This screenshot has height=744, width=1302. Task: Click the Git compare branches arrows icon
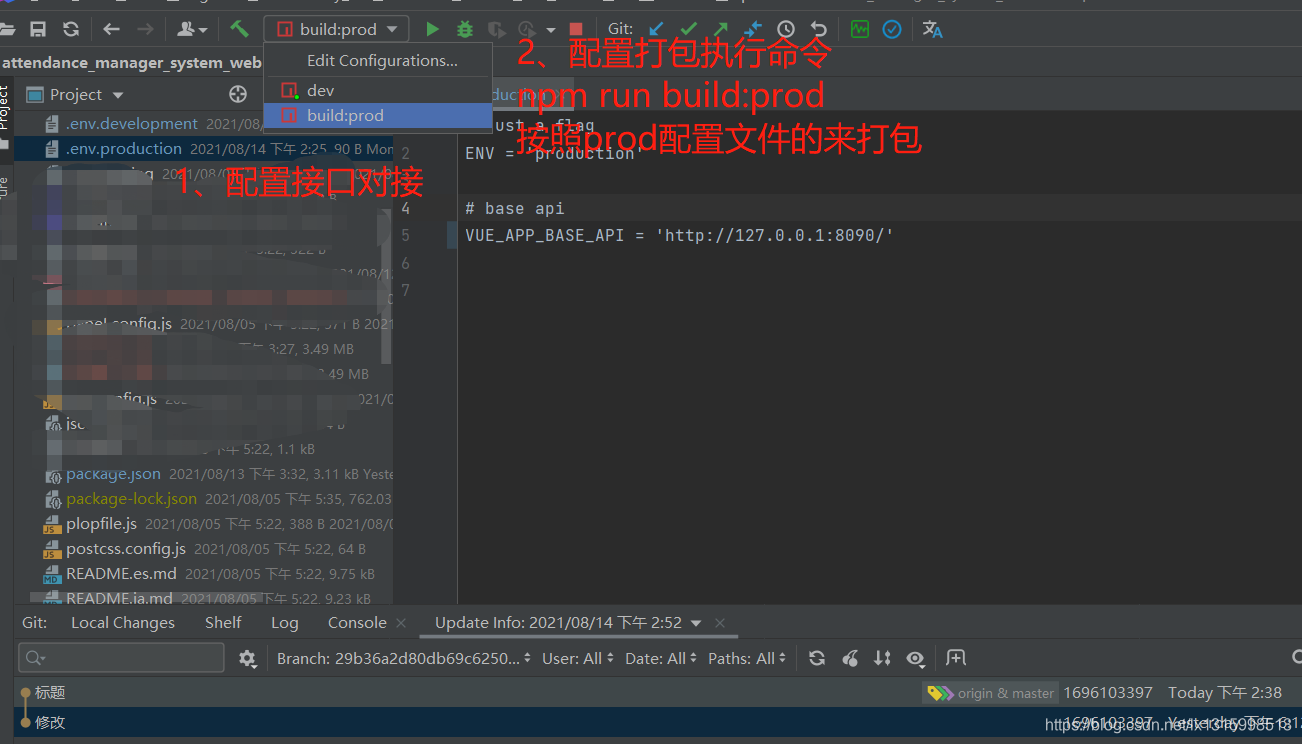[x=753, y=29]
